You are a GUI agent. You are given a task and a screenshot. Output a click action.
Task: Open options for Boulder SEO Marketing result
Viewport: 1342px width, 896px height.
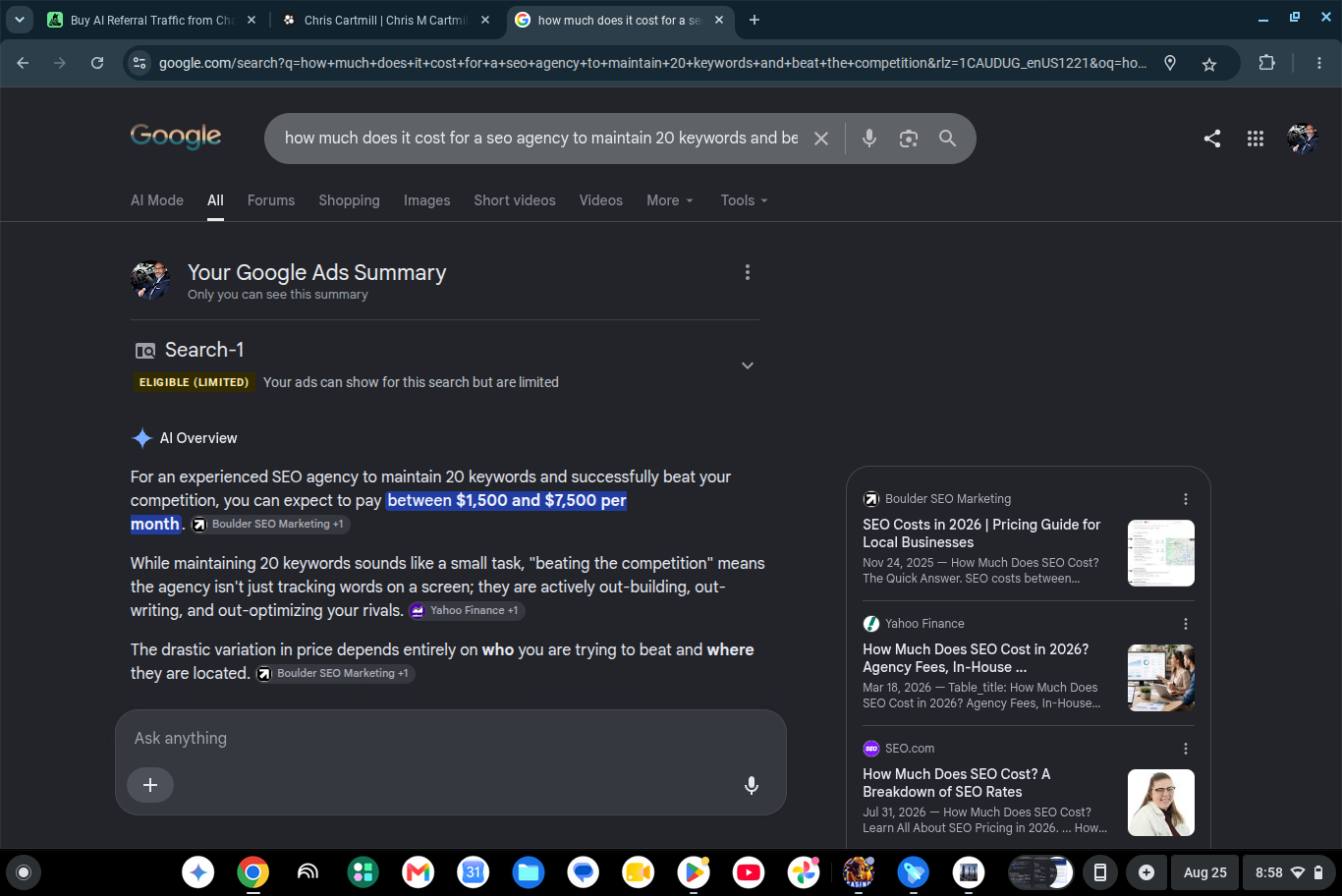click(1186, 499)
